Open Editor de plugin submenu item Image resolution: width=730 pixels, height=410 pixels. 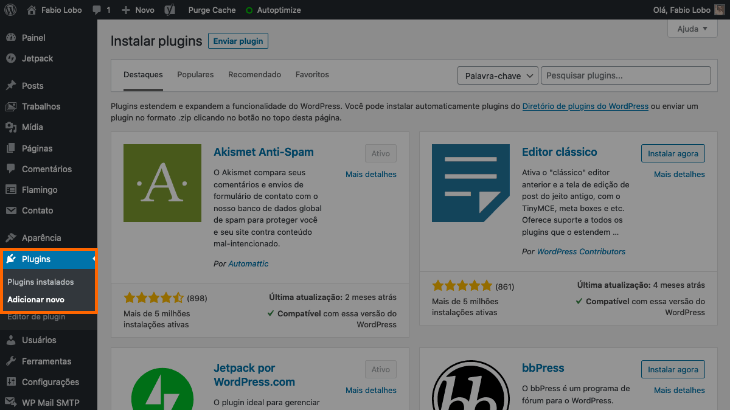click(36, 317)
